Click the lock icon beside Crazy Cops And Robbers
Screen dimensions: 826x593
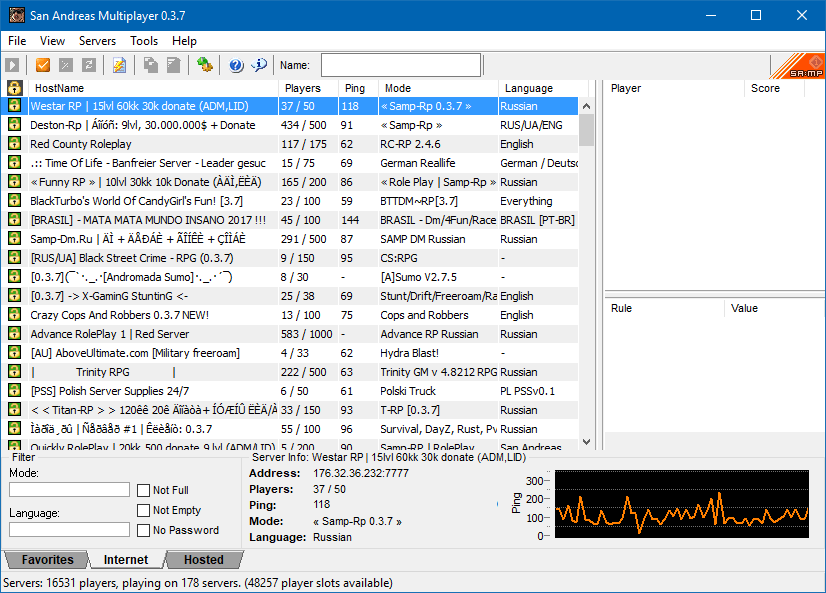(15, 315)
